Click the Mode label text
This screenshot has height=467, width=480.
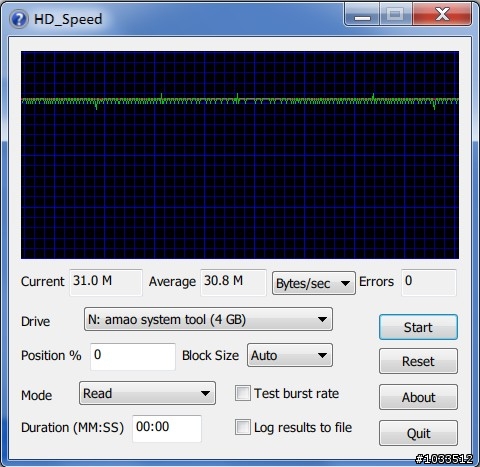(x=36, y=395)
